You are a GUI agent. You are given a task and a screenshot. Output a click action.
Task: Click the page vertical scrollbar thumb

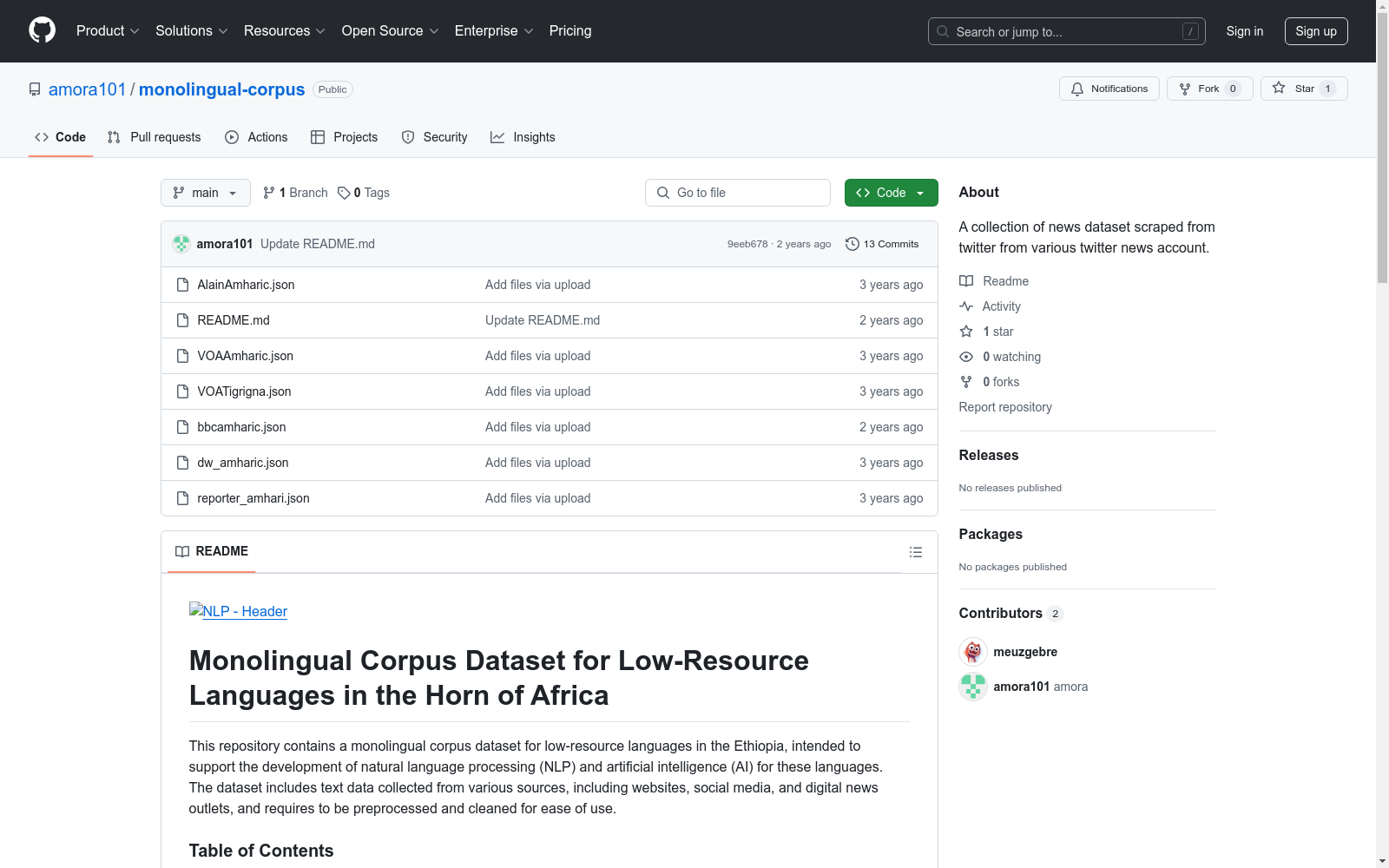click(x=1382, y=148)
